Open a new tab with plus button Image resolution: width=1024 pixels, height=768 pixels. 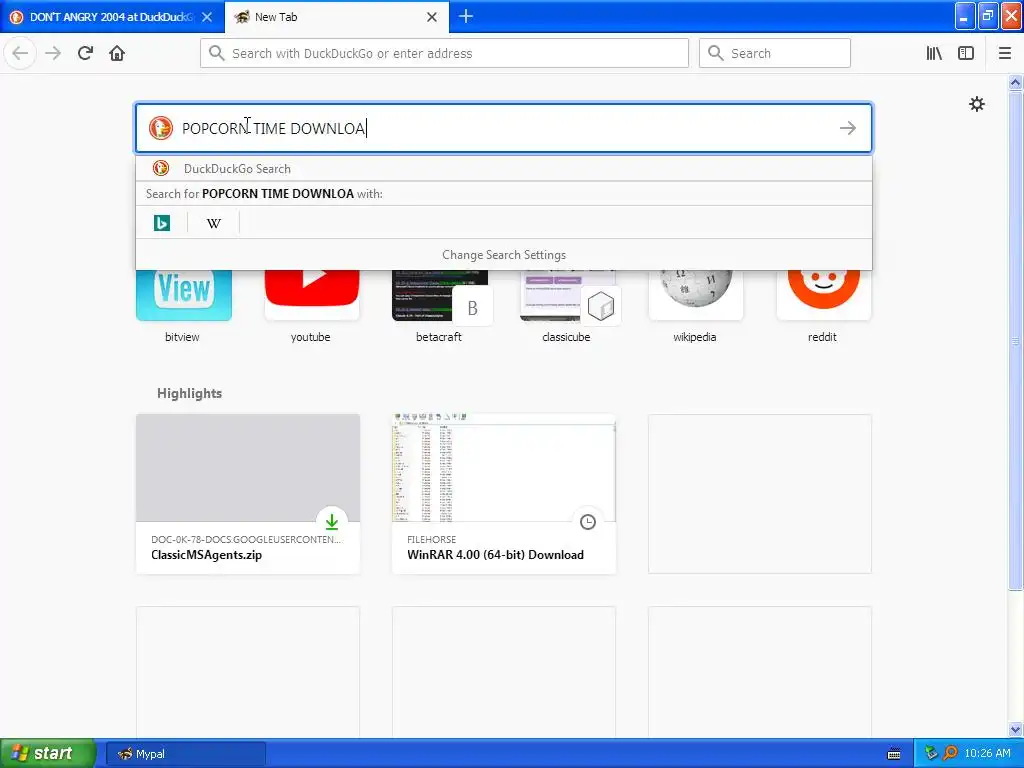click(466, 16)
